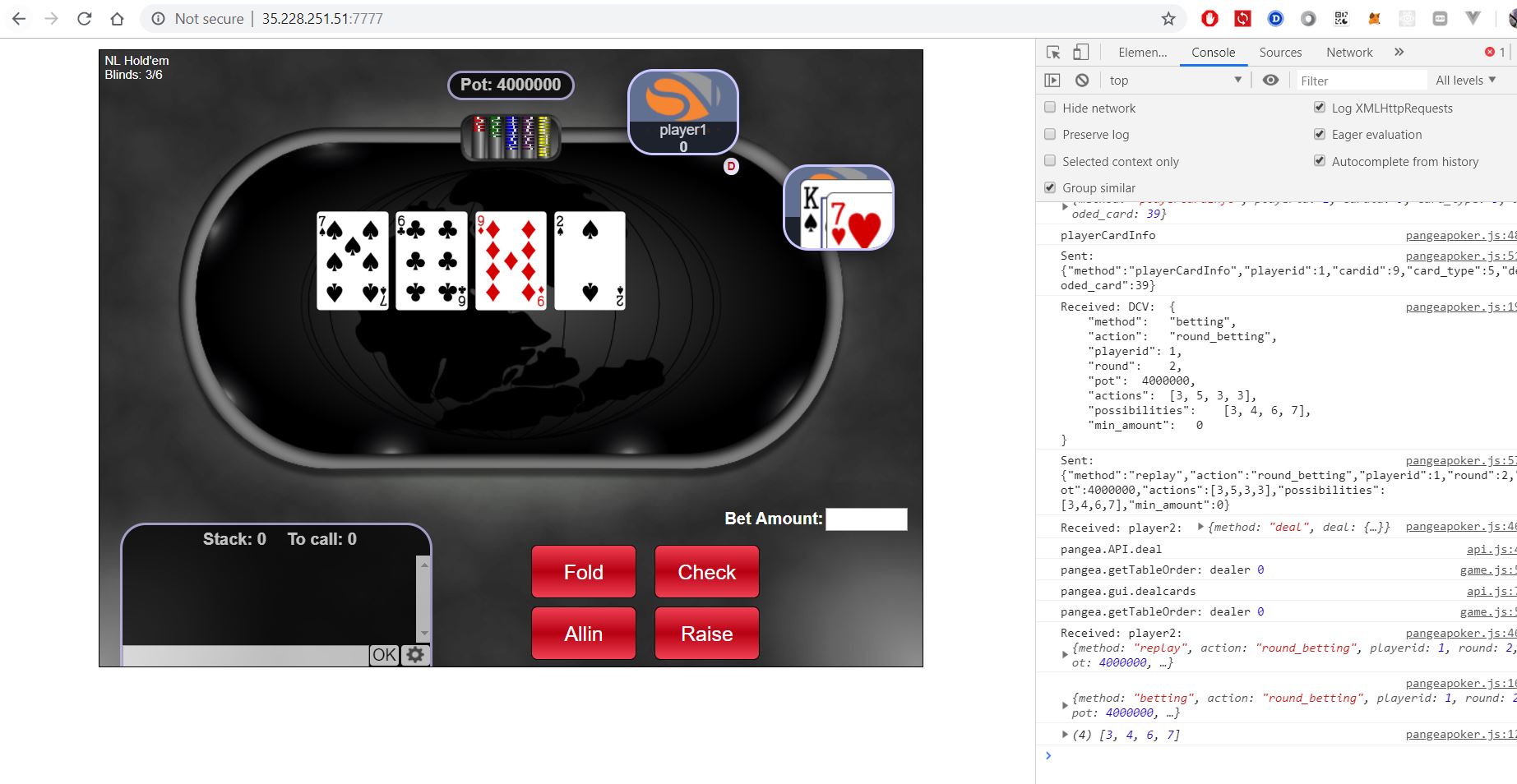The width and height of the screenshot is (1517, 784).
Task: Open the browser home page
Action: tap(117, 18)
